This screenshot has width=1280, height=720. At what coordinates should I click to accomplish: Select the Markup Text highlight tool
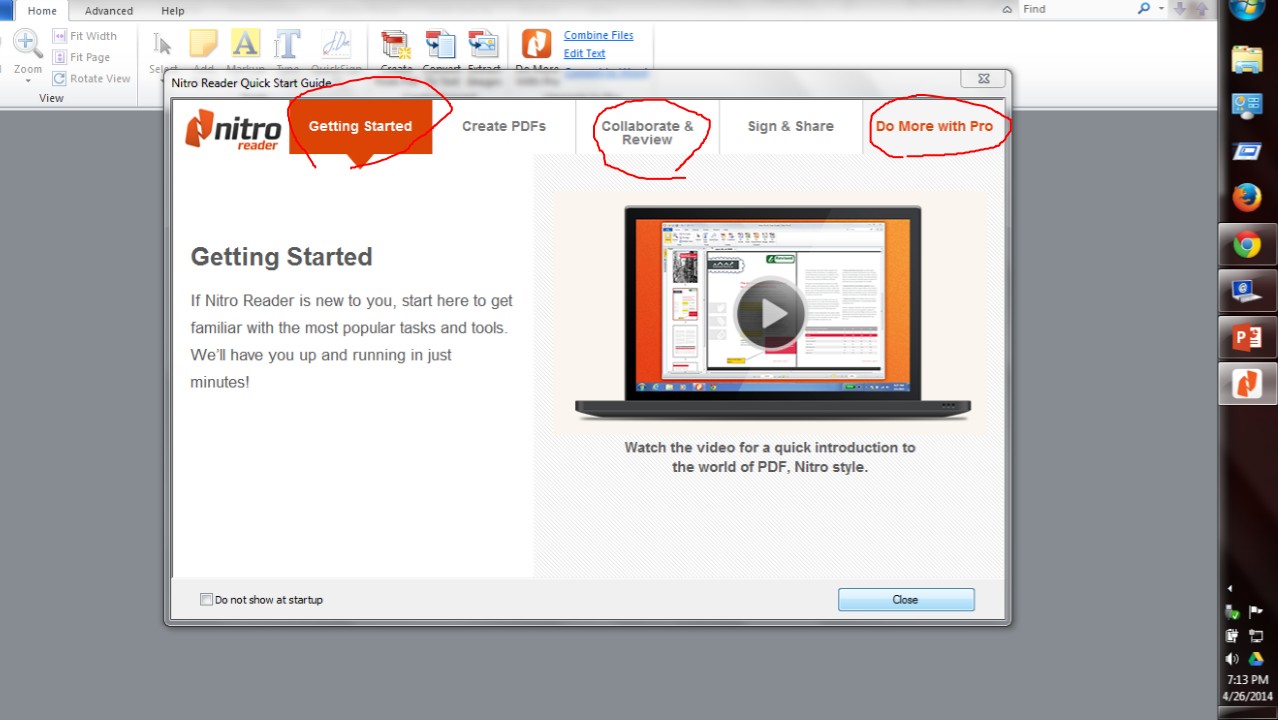pos(245,45)
